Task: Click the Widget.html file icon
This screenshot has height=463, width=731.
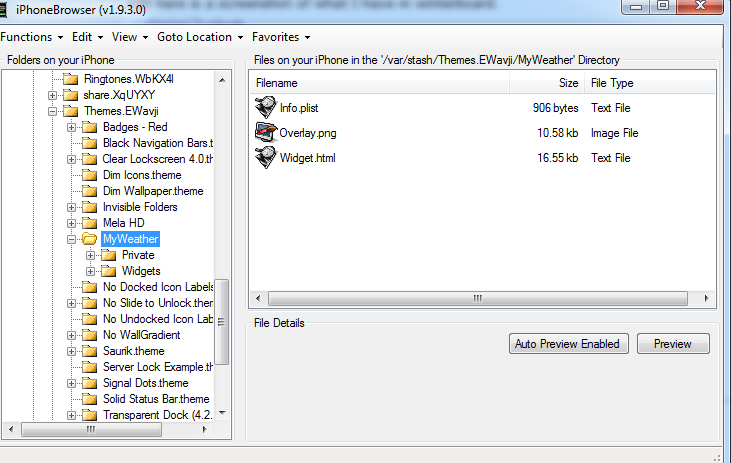Action: click(266, 157)
